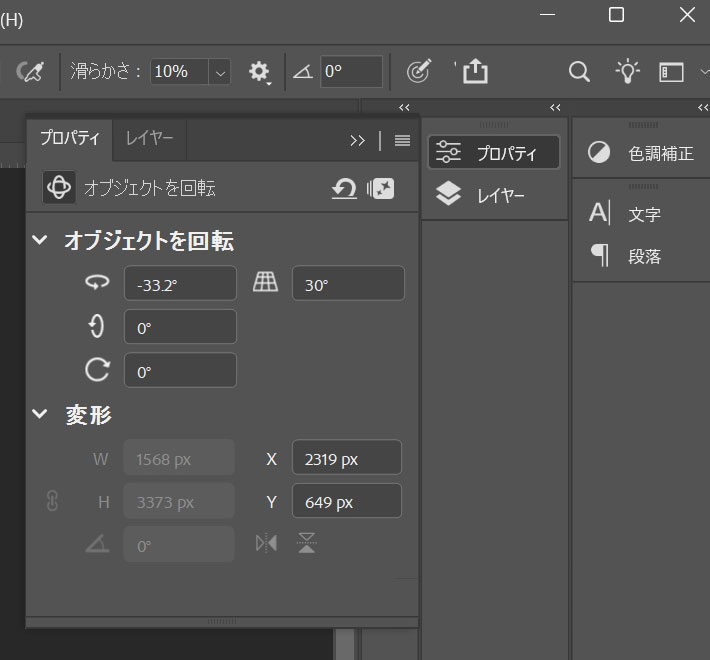
Task: Toggle pressure-sensitive brush icon in options bar
Action: point(33,71)
